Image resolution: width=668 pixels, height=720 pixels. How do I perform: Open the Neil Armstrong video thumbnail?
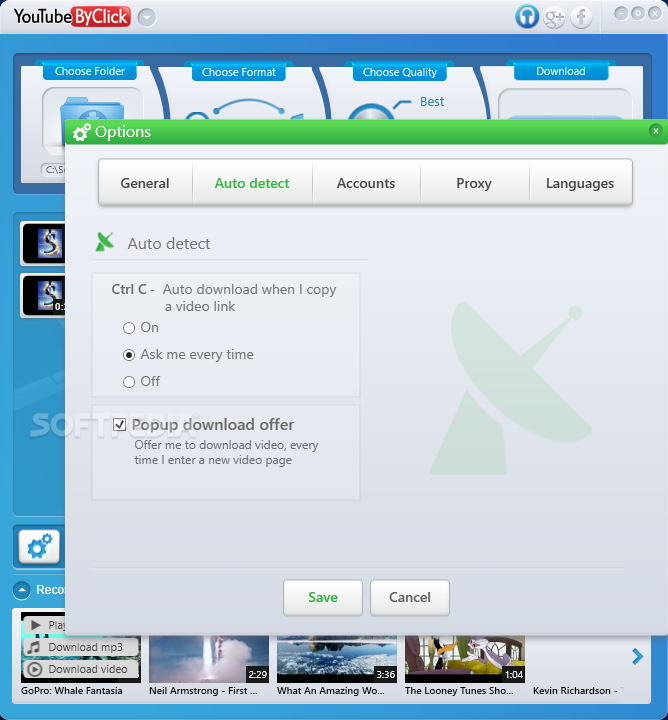tap(209, 659)
